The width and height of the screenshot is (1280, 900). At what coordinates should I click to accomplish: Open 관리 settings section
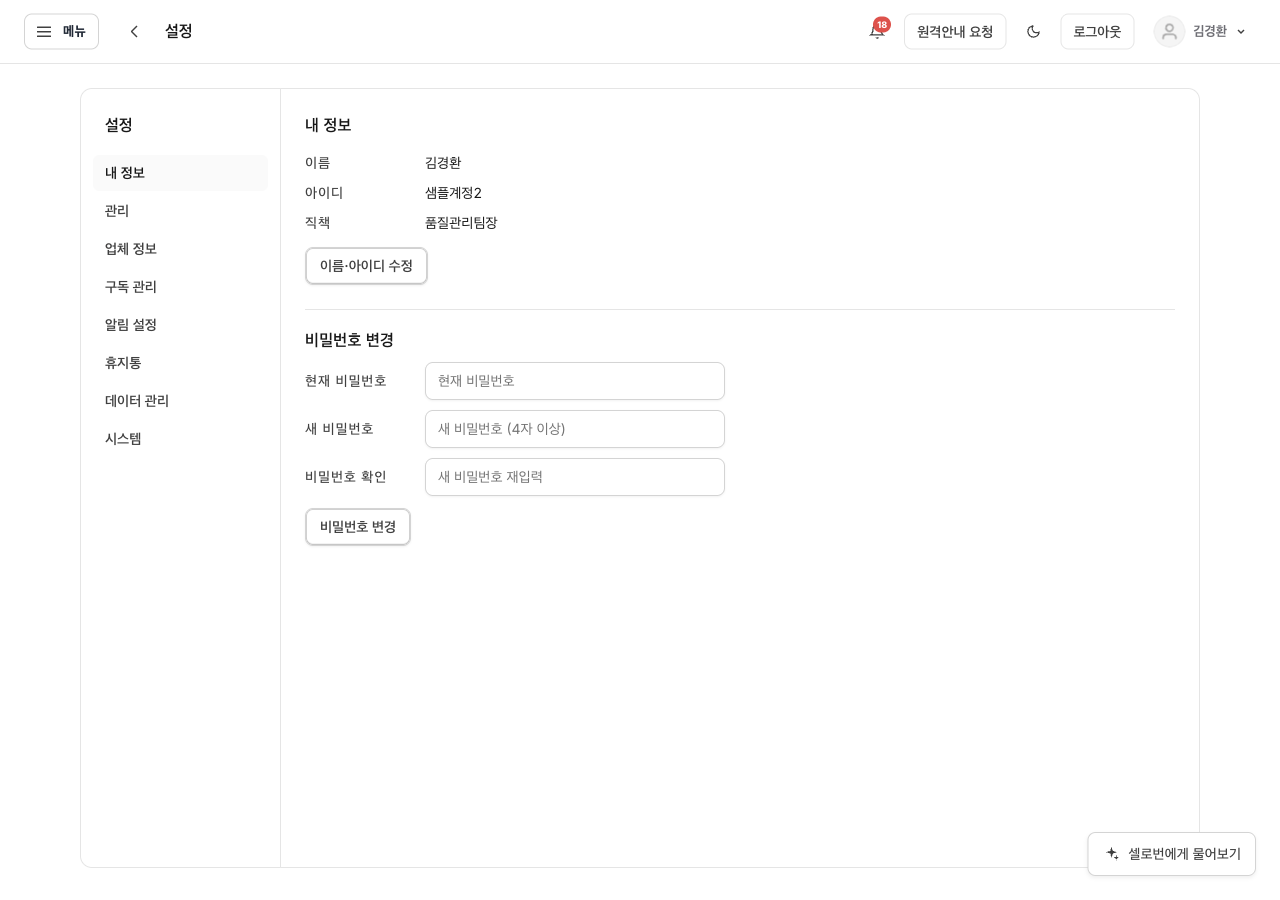[180, 211]
